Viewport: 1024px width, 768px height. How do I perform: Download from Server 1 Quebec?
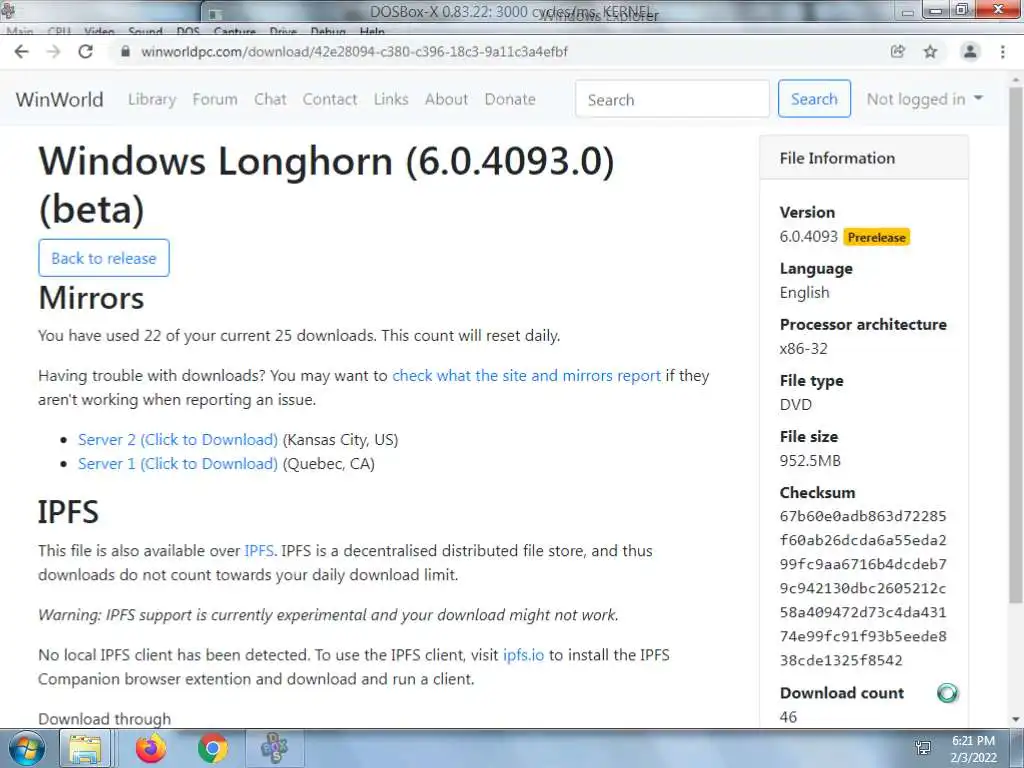(x=178, y=464)
